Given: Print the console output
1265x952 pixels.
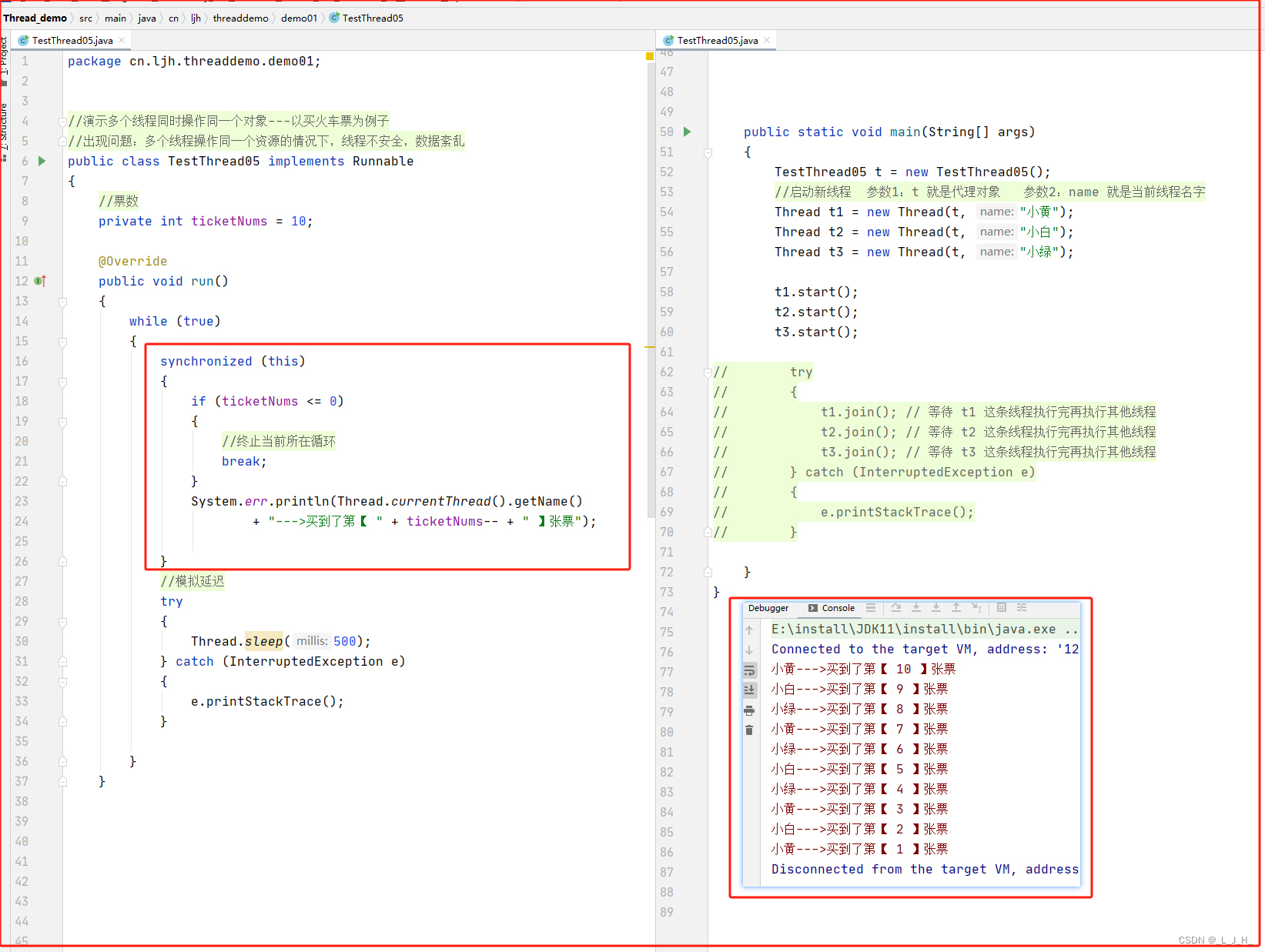Looking at the screenshot, I should (749, 710).
